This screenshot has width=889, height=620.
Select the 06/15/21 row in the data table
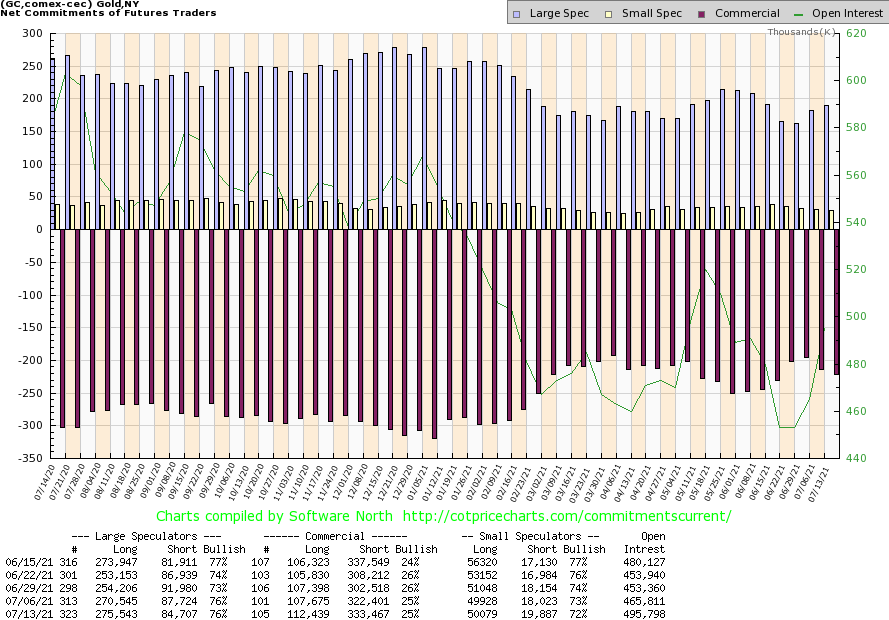(26, 562)
